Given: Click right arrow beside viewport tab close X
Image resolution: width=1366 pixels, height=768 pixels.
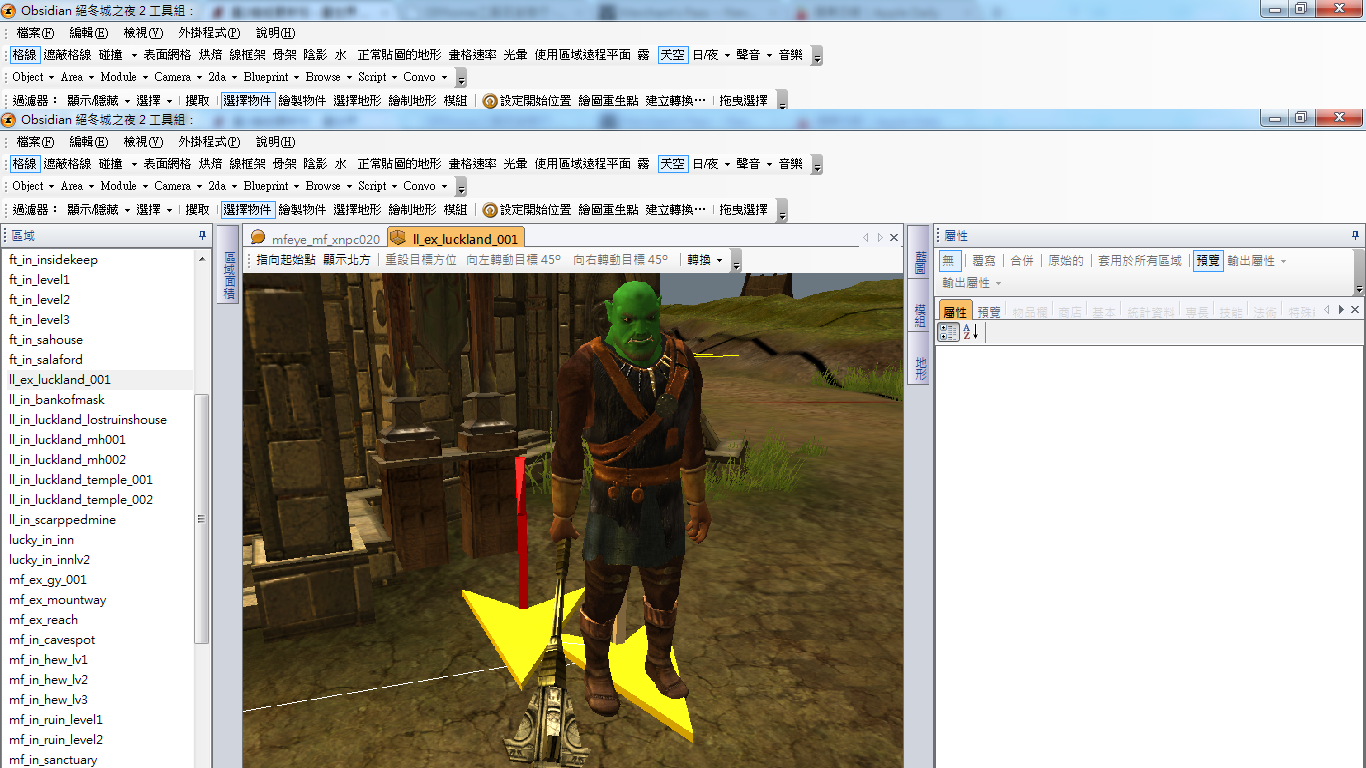Looking at the screenshot, I should 880,238.
